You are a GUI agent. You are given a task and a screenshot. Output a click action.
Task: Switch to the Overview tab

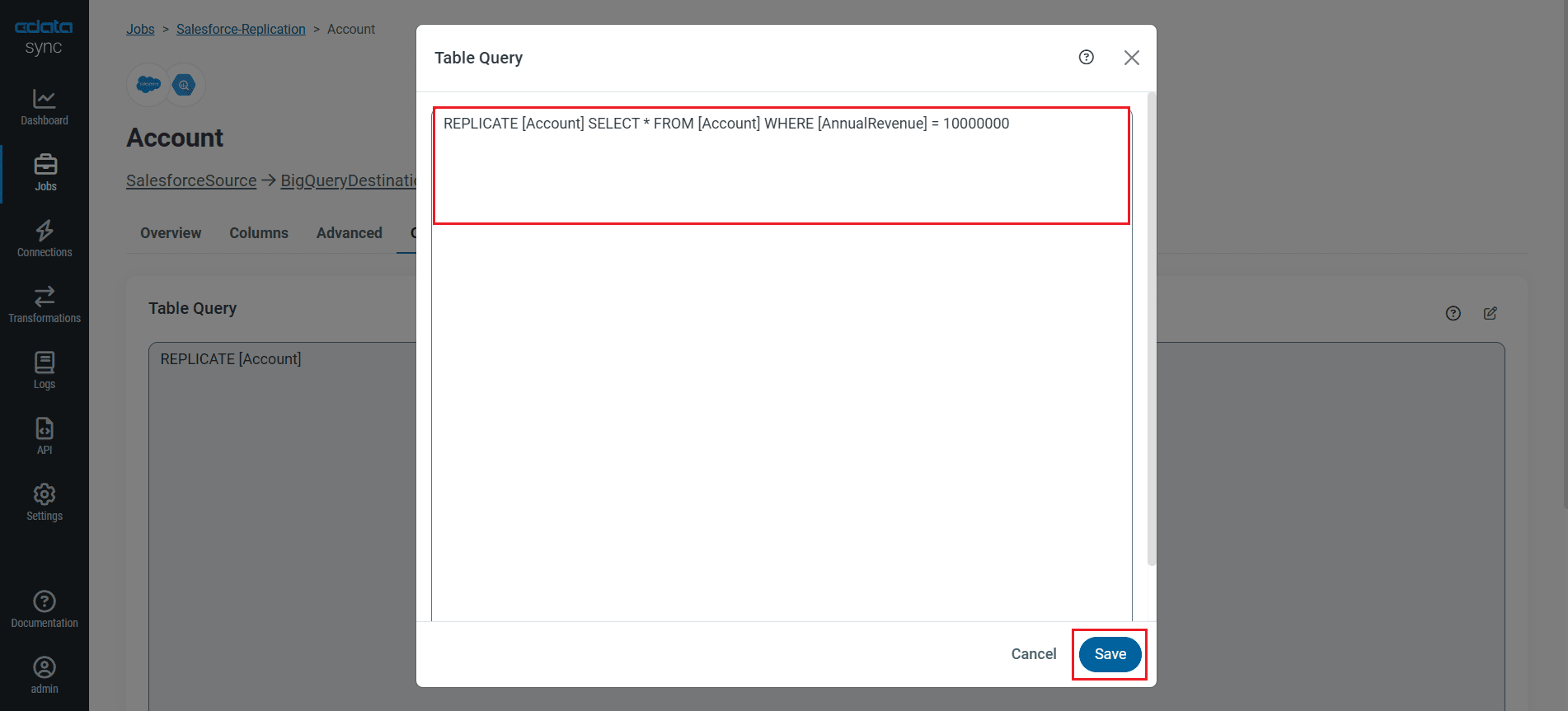171,233
